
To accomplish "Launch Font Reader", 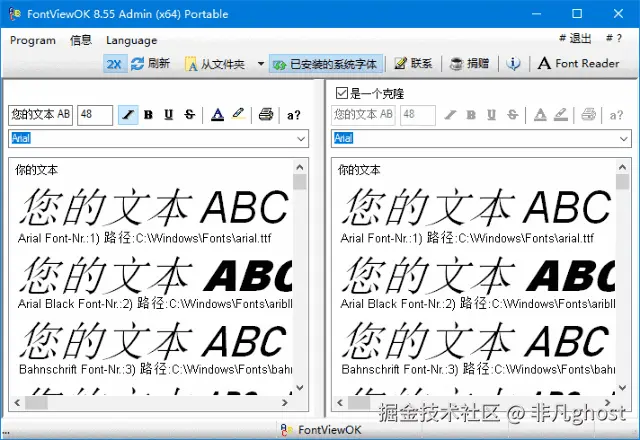I will pyautogui.click(x=578, y=64).
